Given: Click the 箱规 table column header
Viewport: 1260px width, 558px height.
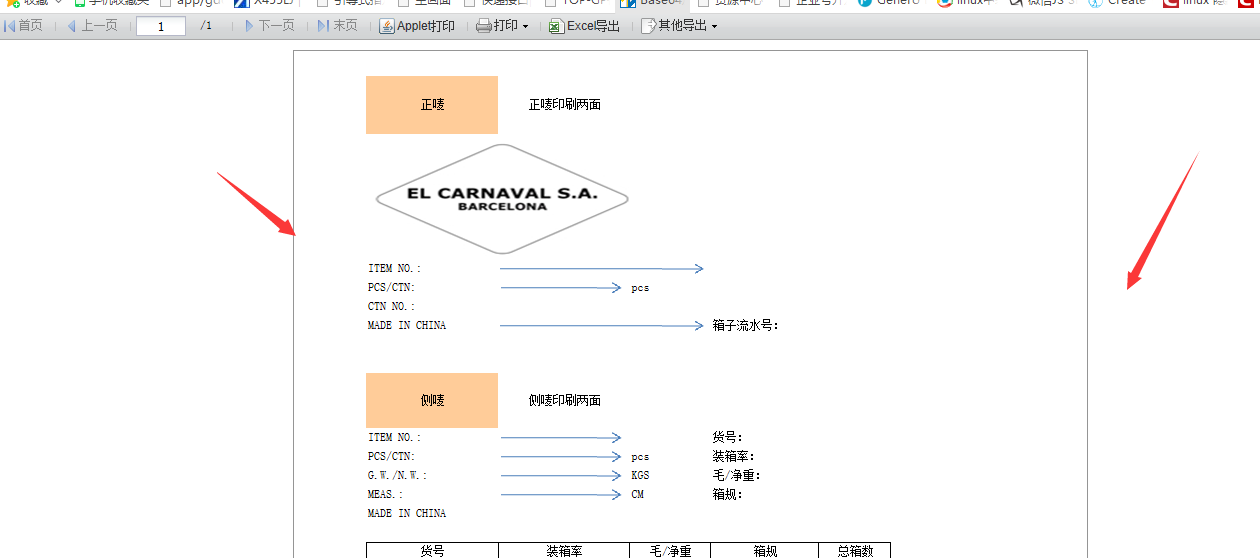Looking at the screenshot, I should pos(765,551).
